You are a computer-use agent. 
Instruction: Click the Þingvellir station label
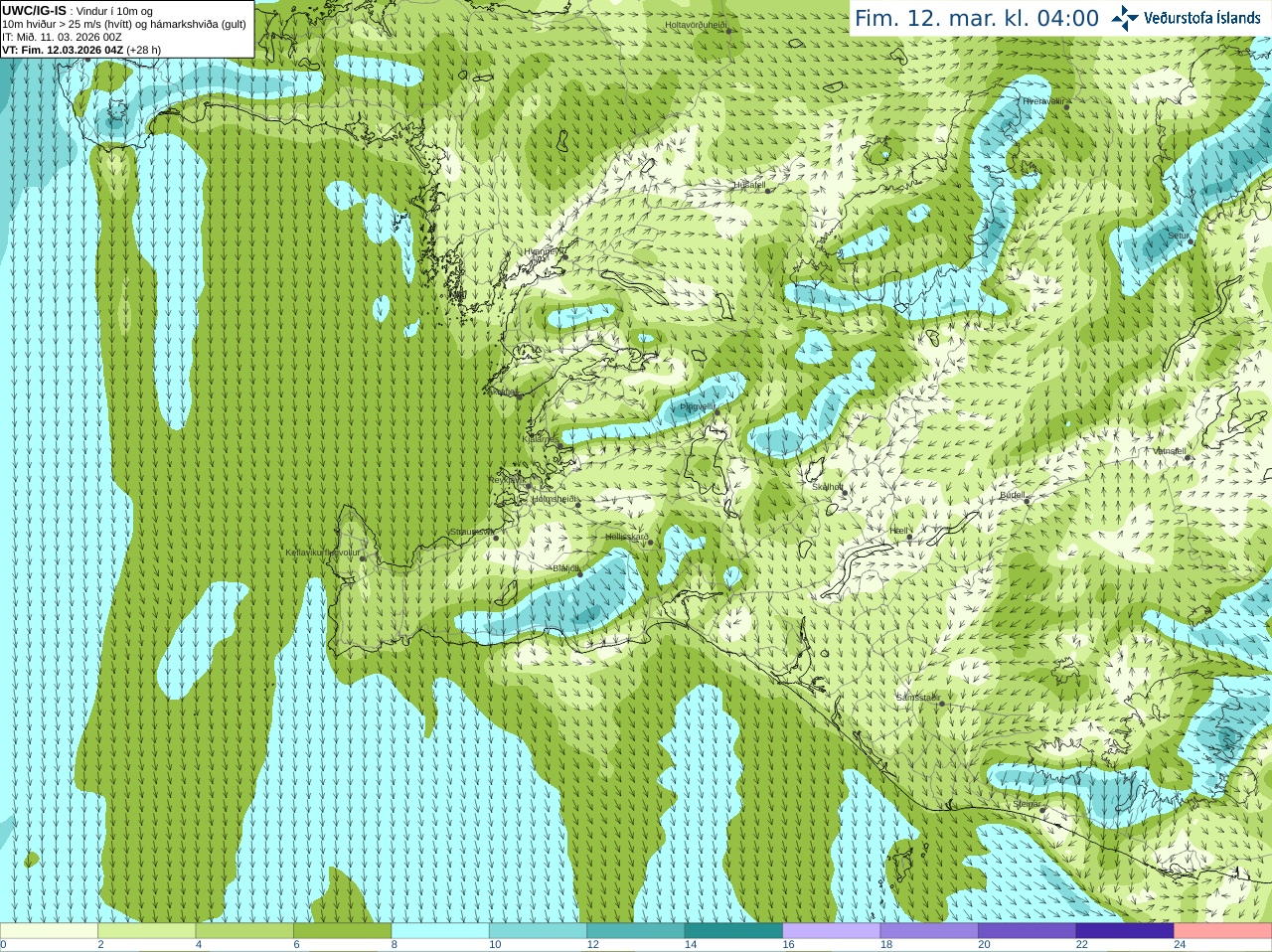pos(697,406)
